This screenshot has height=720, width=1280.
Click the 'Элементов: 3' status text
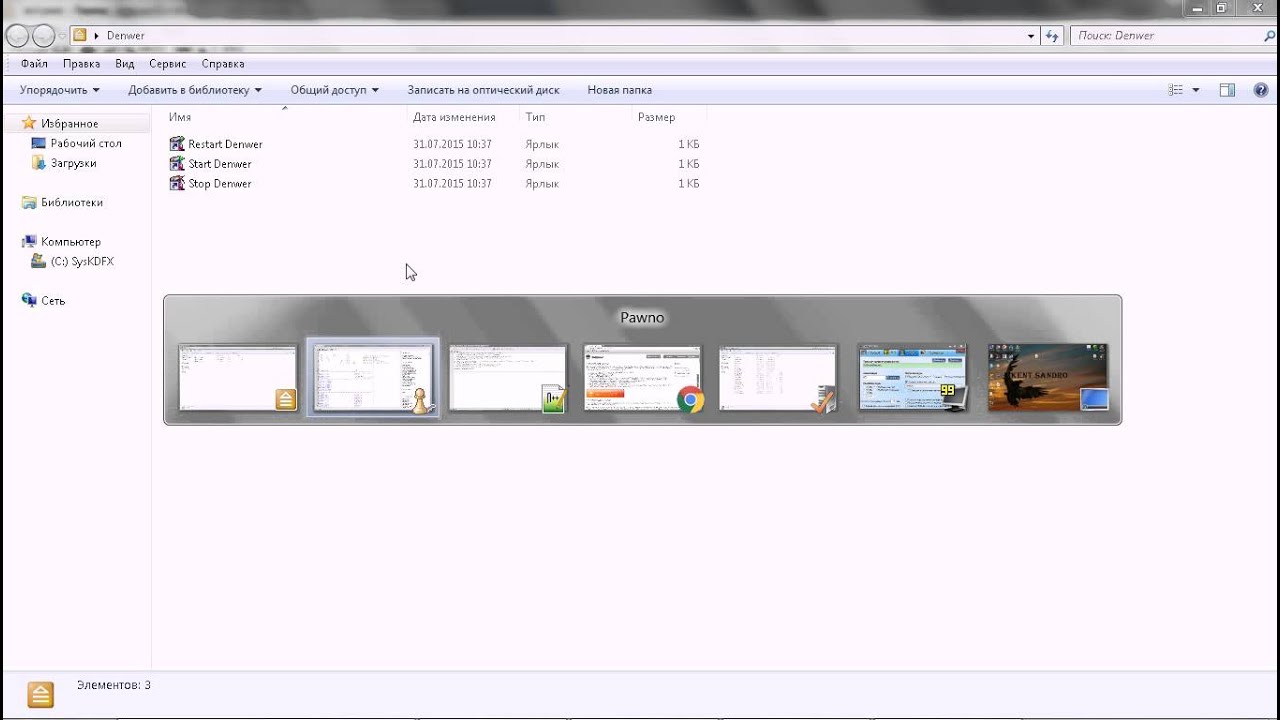pyautogui.click(x=113, y=686)
